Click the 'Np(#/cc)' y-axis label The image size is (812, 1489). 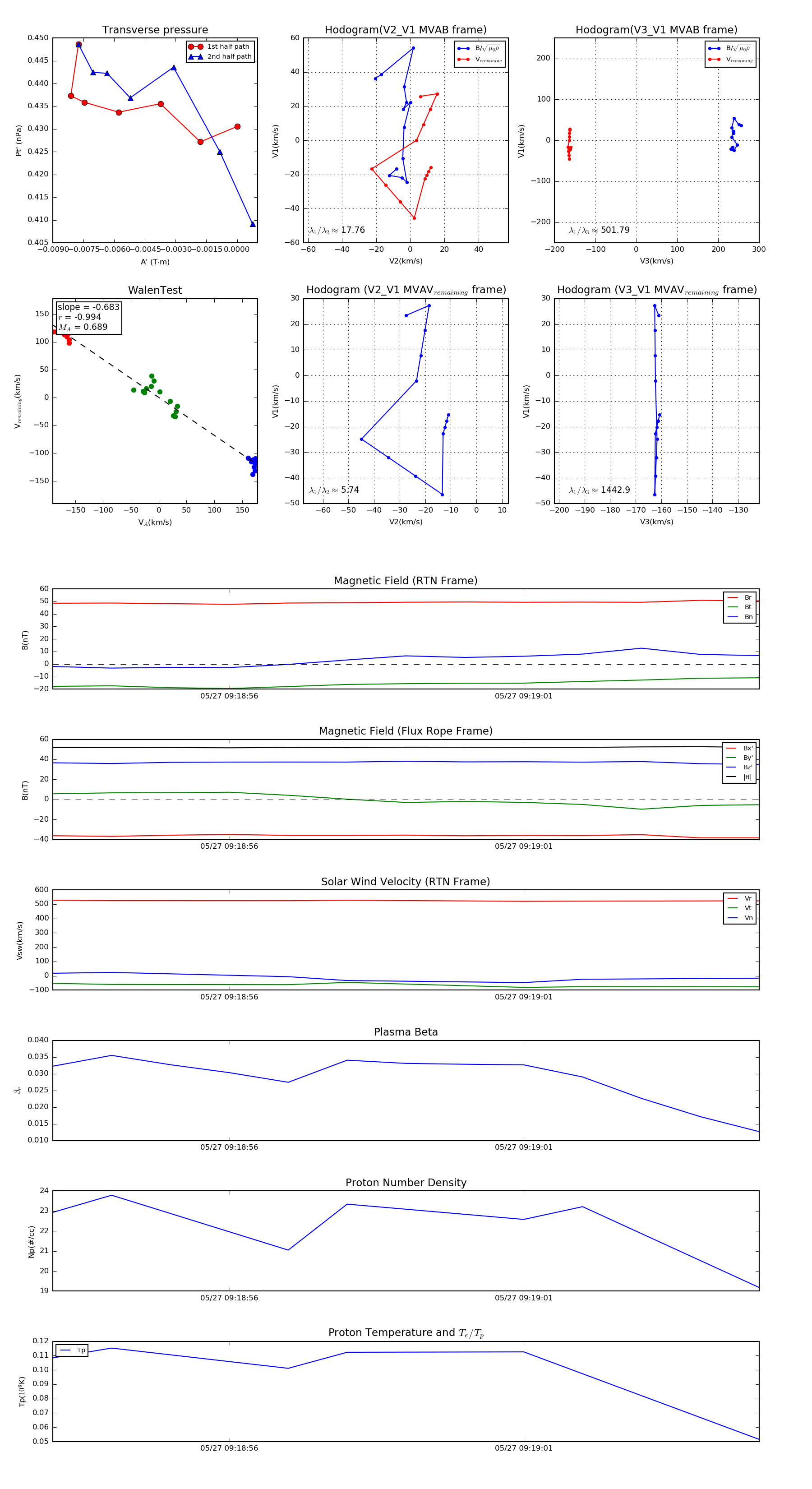31,1242
